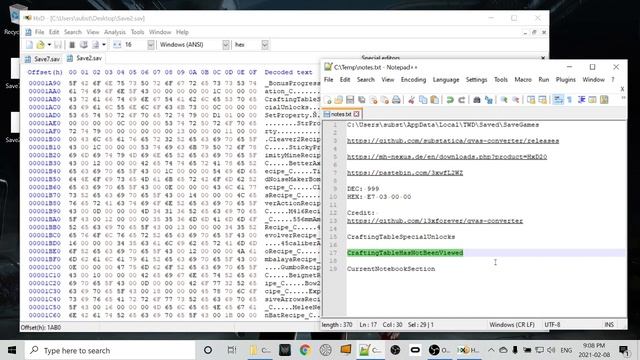Click the CraftingTableSpecialUnlocks line in notes
Viewport: 640px width, 360px height.
click(401, 237)
